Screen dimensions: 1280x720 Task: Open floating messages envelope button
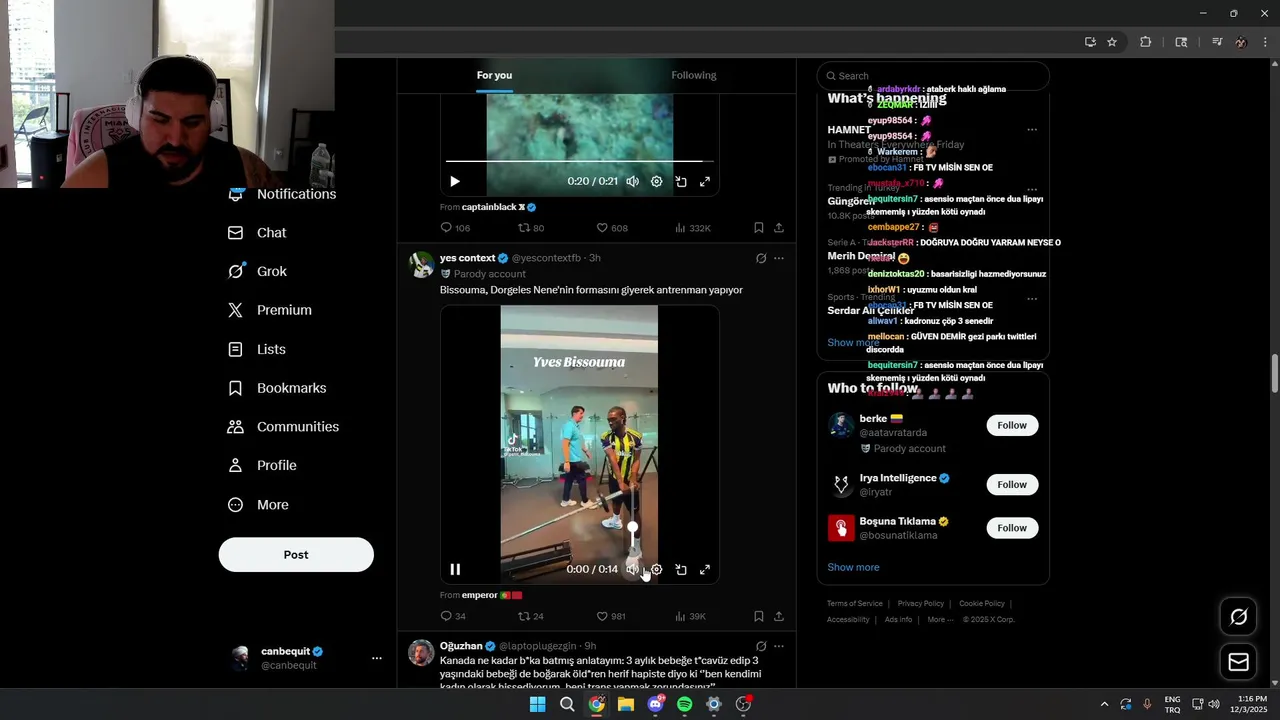click(x=1238, y=661)
